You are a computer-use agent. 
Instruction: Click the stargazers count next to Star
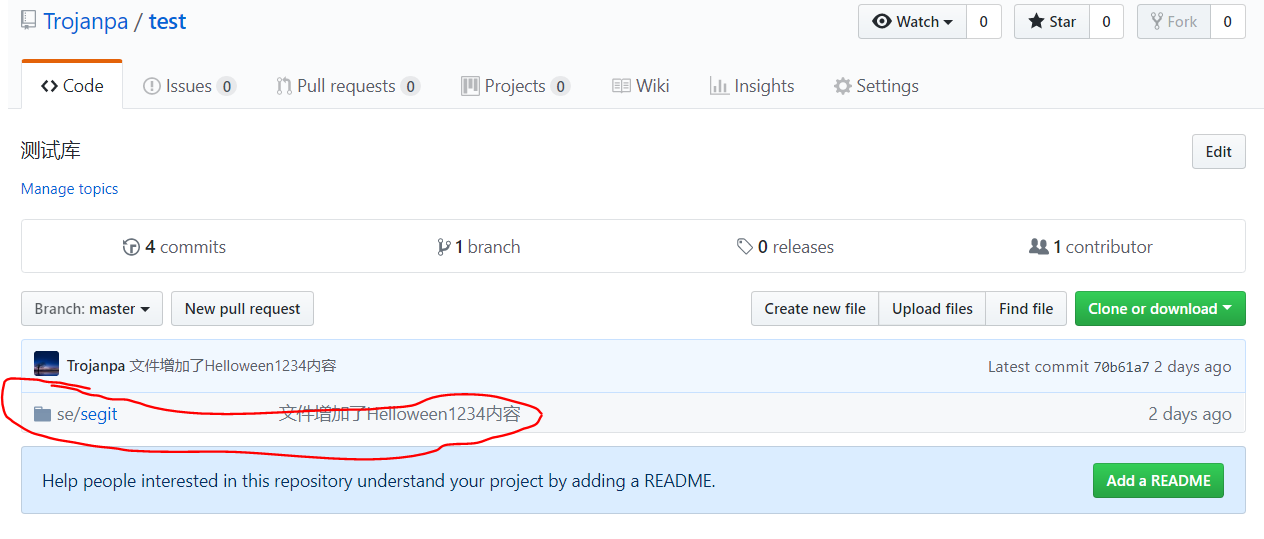click(x=1107, y=22)
